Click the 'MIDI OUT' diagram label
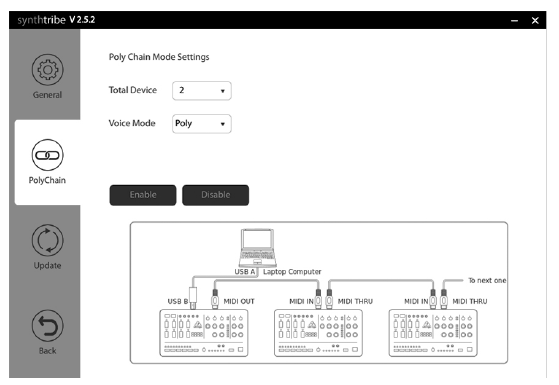The height and width of the screenshot is (385, 559). click(x=239, y=302)
